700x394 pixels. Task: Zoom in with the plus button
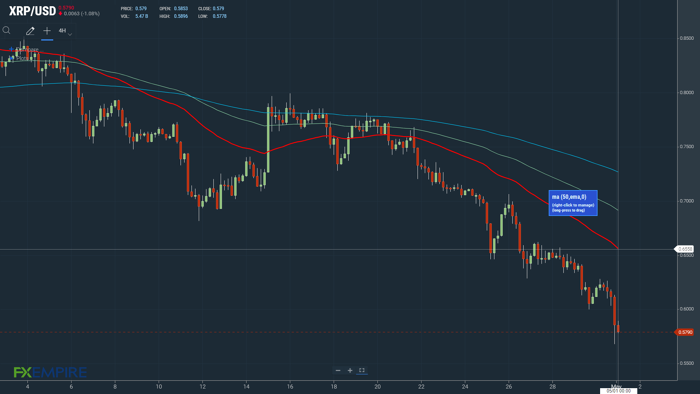point(350,370)
